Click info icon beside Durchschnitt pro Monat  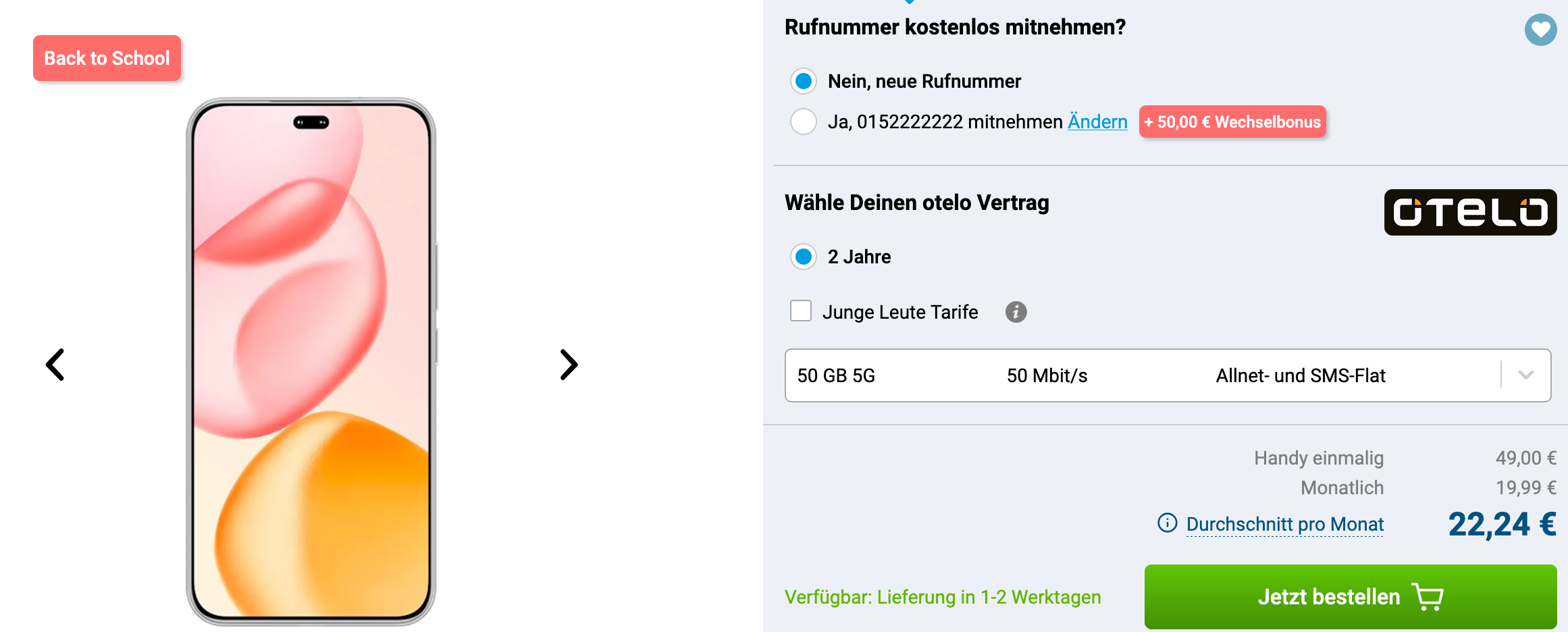[1167, 523]
